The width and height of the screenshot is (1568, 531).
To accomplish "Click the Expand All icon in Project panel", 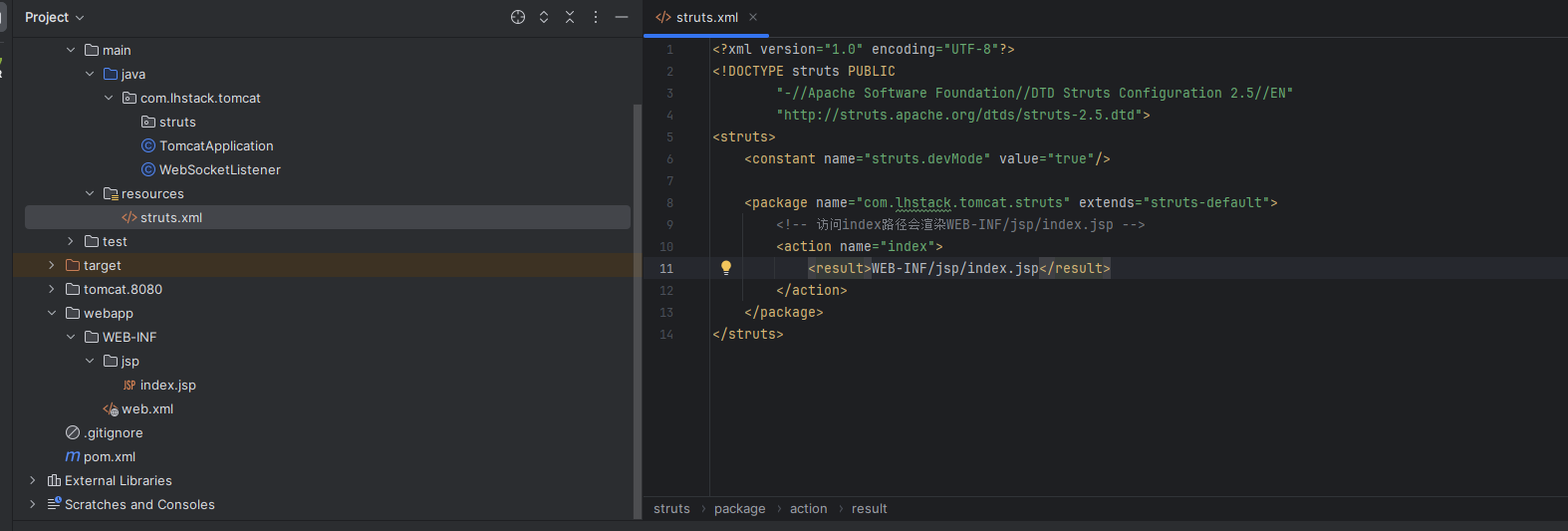I will pyautogui.click(x=544, y=17).
